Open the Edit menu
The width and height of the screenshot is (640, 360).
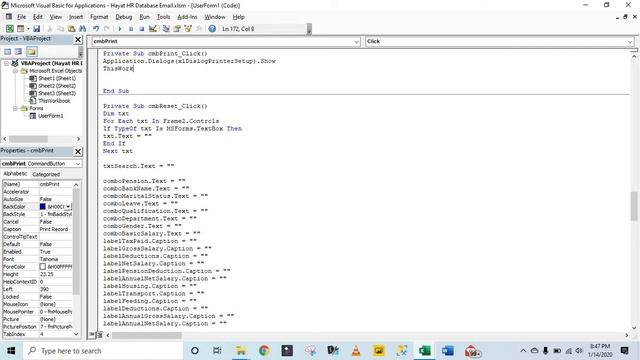[x=38, y=17]
